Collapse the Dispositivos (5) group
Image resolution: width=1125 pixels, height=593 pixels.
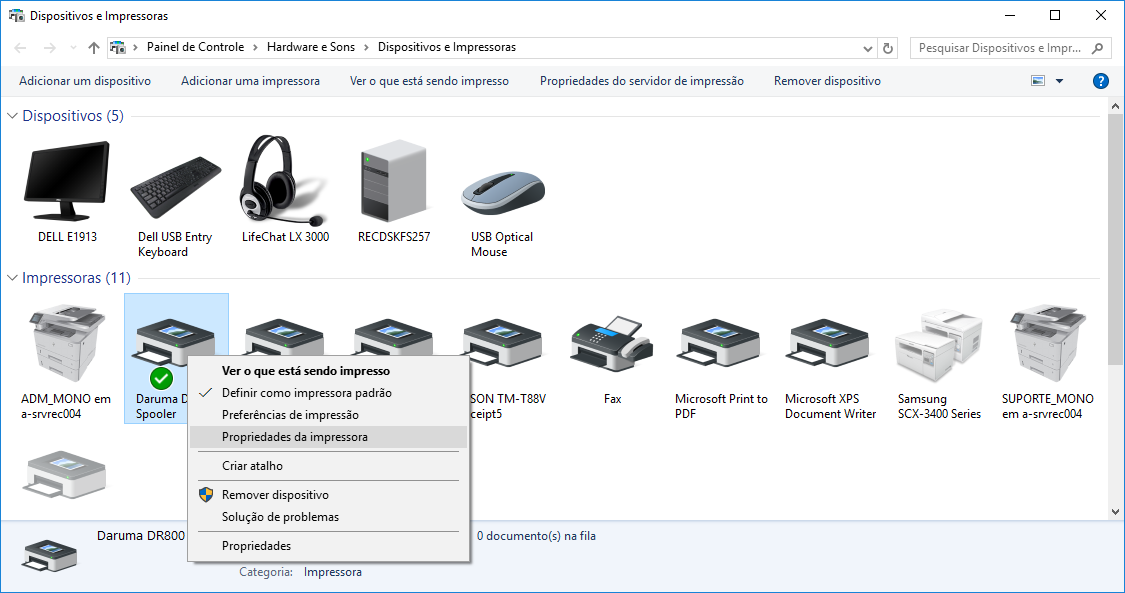pos(12,115)
